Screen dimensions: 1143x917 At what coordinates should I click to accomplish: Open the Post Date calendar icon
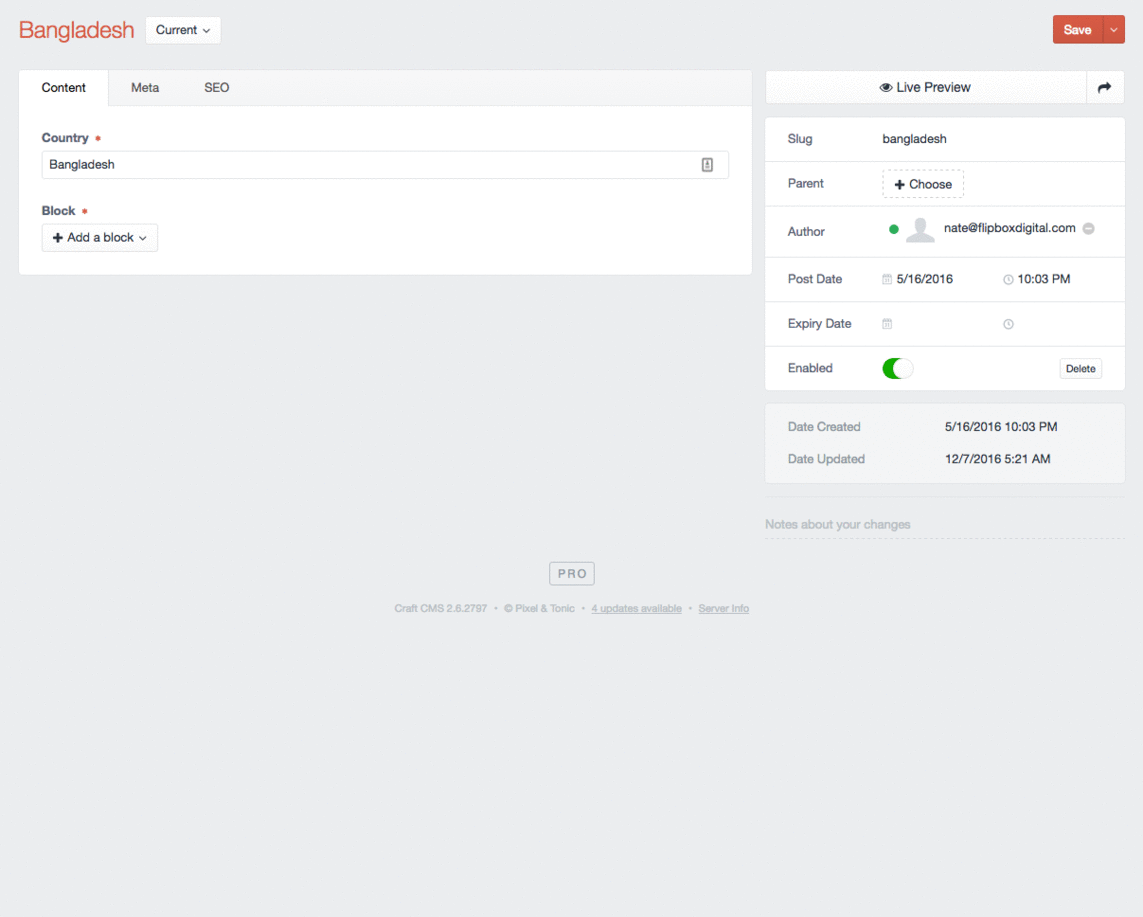coord(887,279)
